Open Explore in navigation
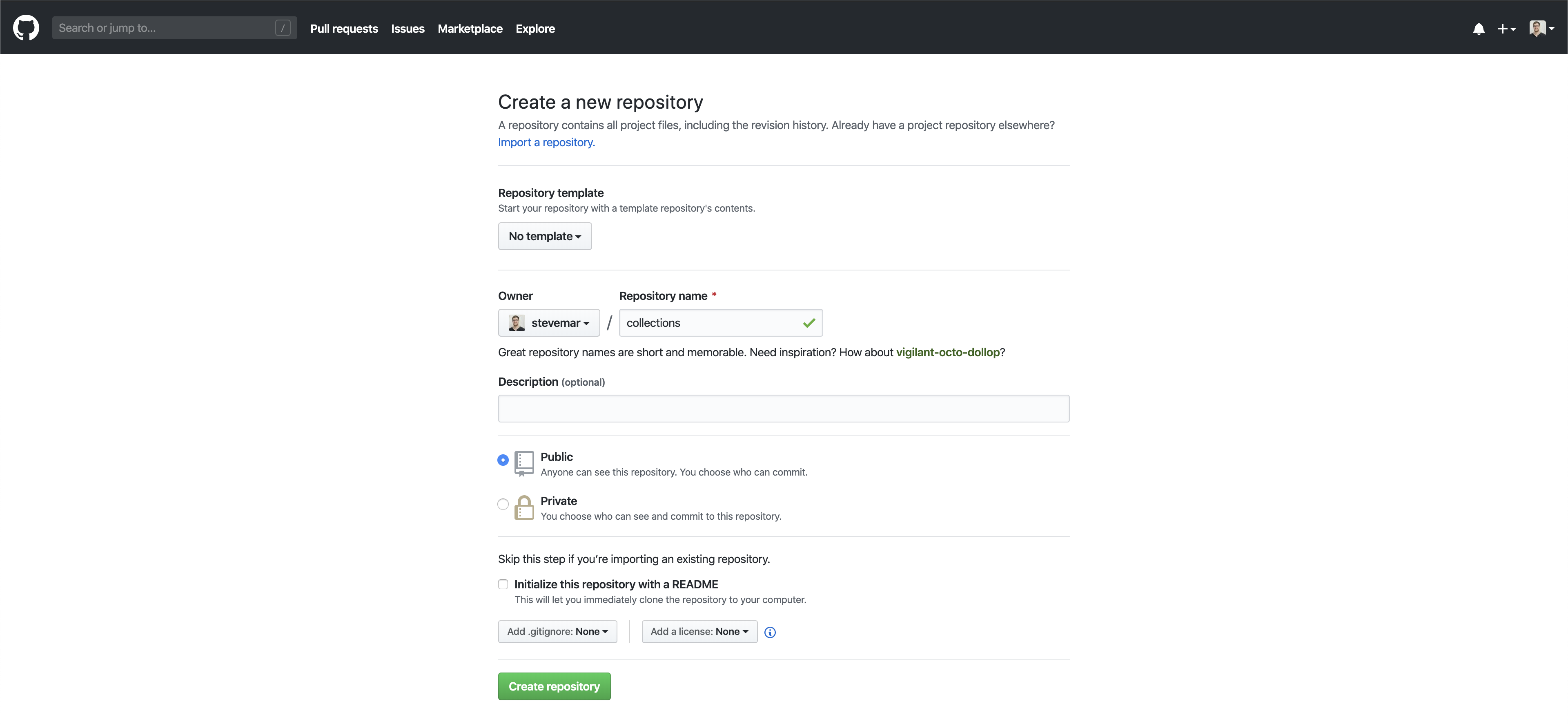Image resolution: width=1568 pixels, height=724 pixels. [x=535, y=29]
